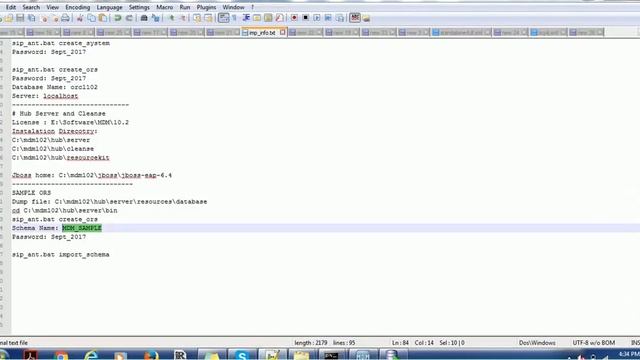The height and width of the screenshot is (360, 640).
Task: Click the 'Server: localhost' line
Action: point(45,96)
